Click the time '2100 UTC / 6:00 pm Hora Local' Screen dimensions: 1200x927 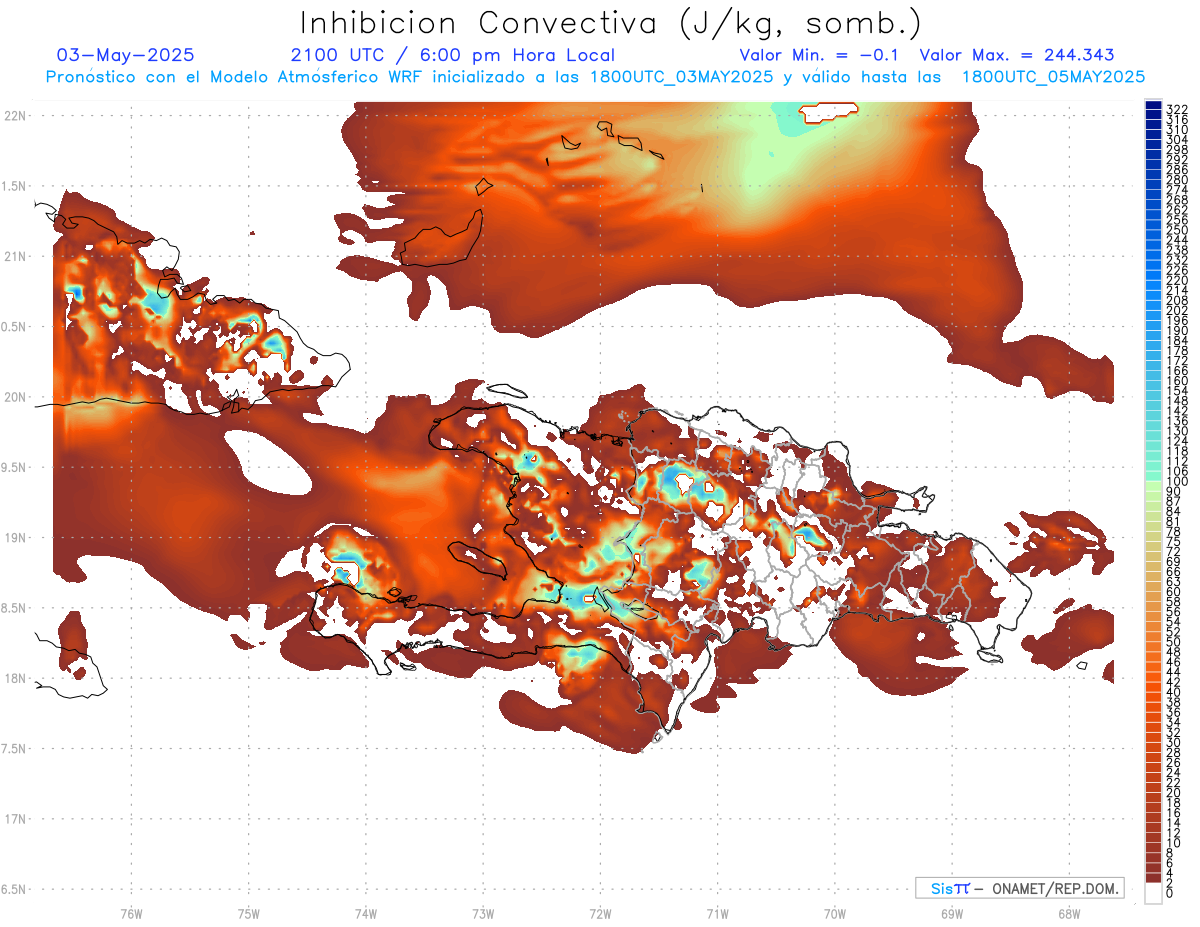click(x=452, y=56)
